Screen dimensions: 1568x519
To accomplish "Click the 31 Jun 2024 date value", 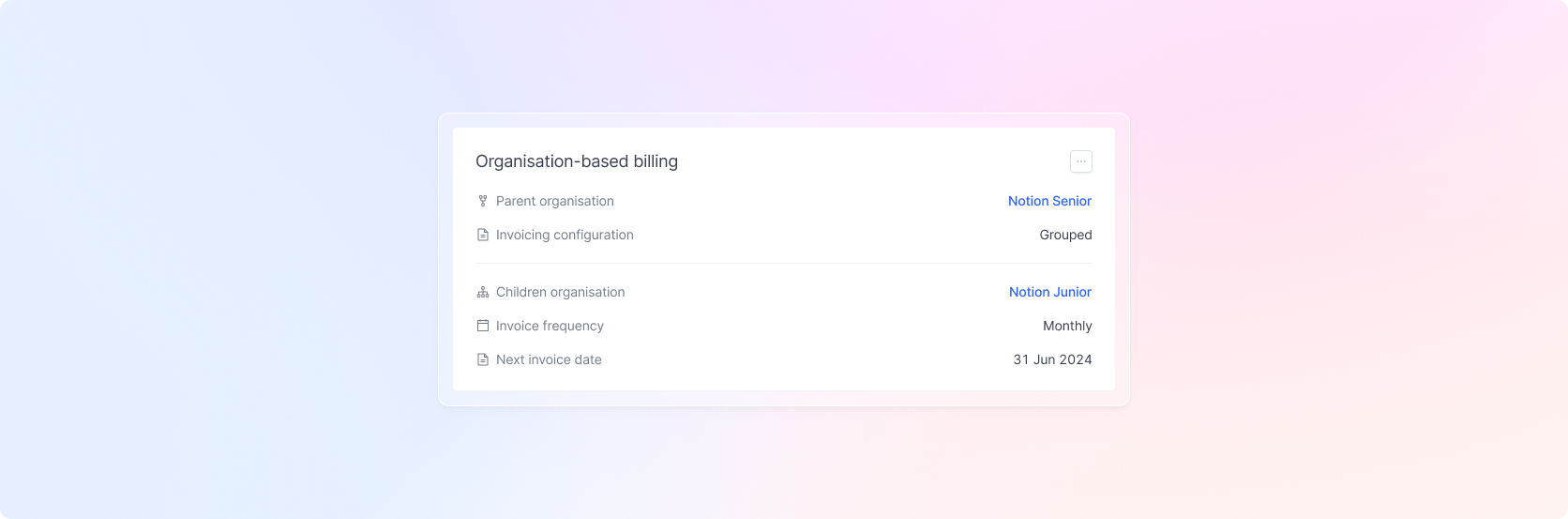I will coord(1052,359).
